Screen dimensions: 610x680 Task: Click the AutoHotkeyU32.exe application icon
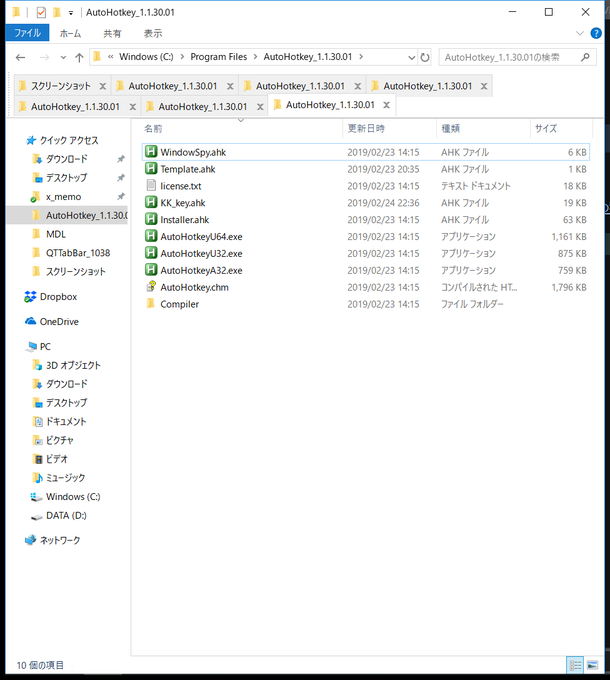(x=150, y=253)
